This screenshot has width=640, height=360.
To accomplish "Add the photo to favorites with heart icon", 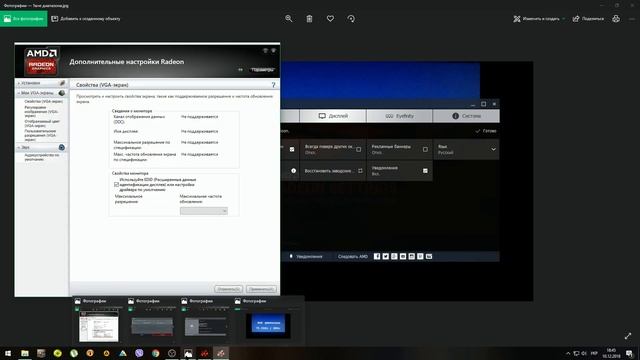I will click(330, 19).
